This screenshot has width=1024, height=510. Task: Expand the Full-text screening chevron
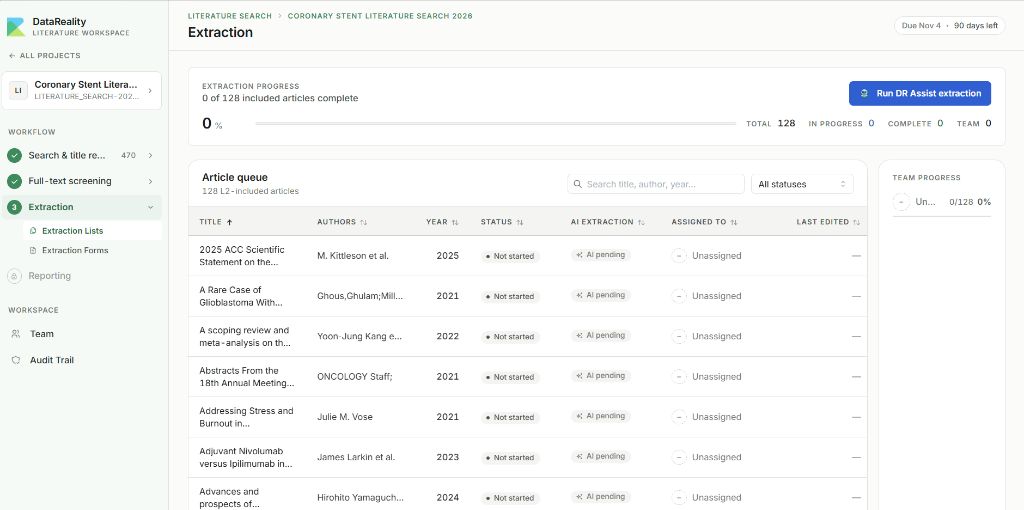(x=150, y=181)
